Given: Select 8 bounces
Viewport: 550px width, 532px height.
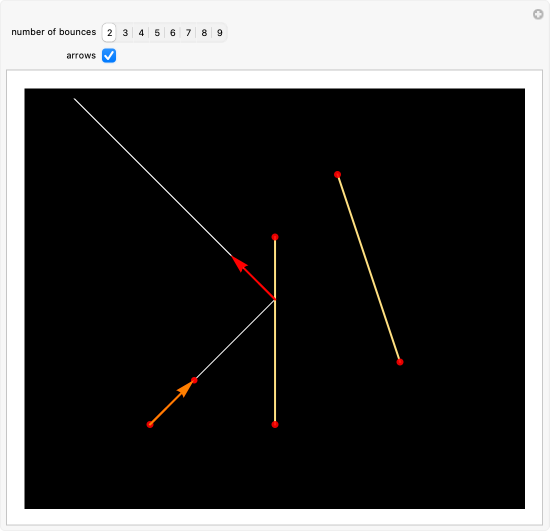Looking at the screenshot, I should point(204,33).
